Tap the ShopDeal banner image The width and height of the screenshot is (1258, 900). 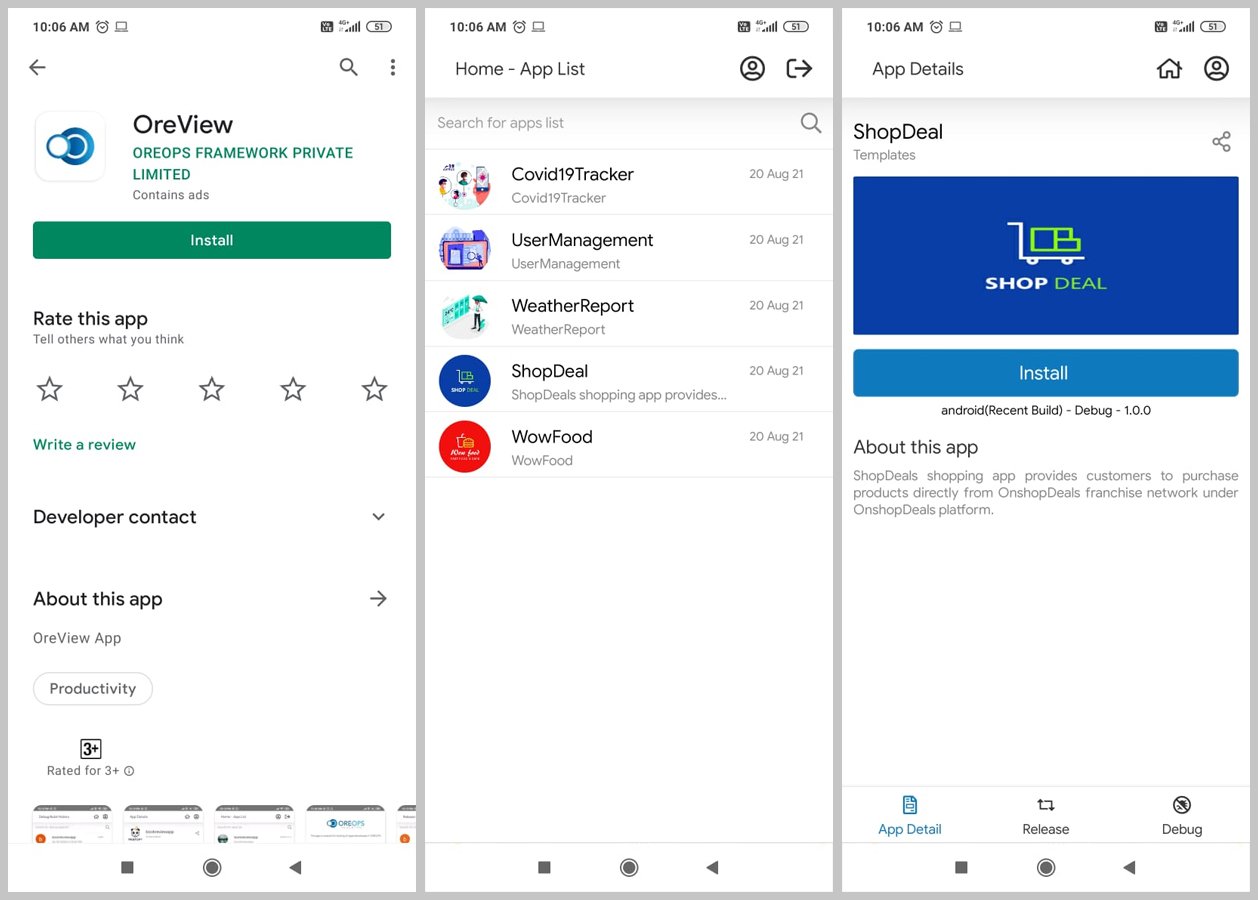tap(1045, 256)
